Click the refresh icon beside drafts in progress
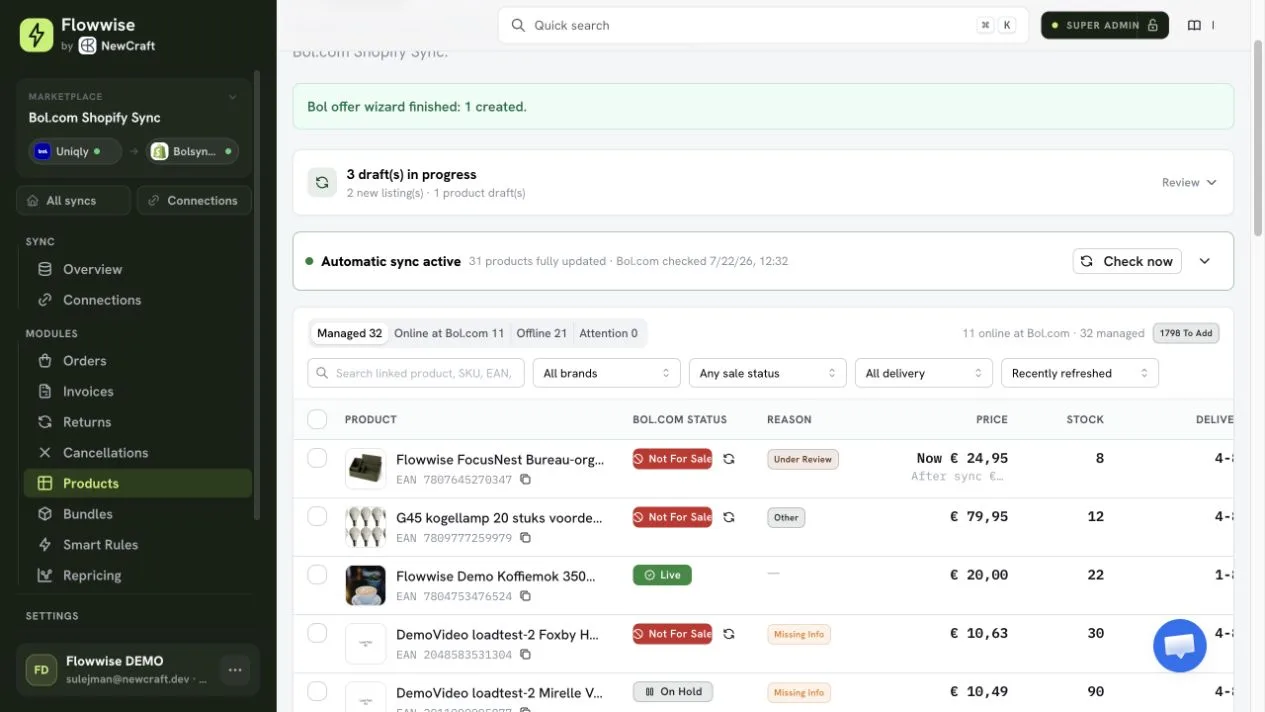The height and width of the screenshot is (712, 1265). 322,182
